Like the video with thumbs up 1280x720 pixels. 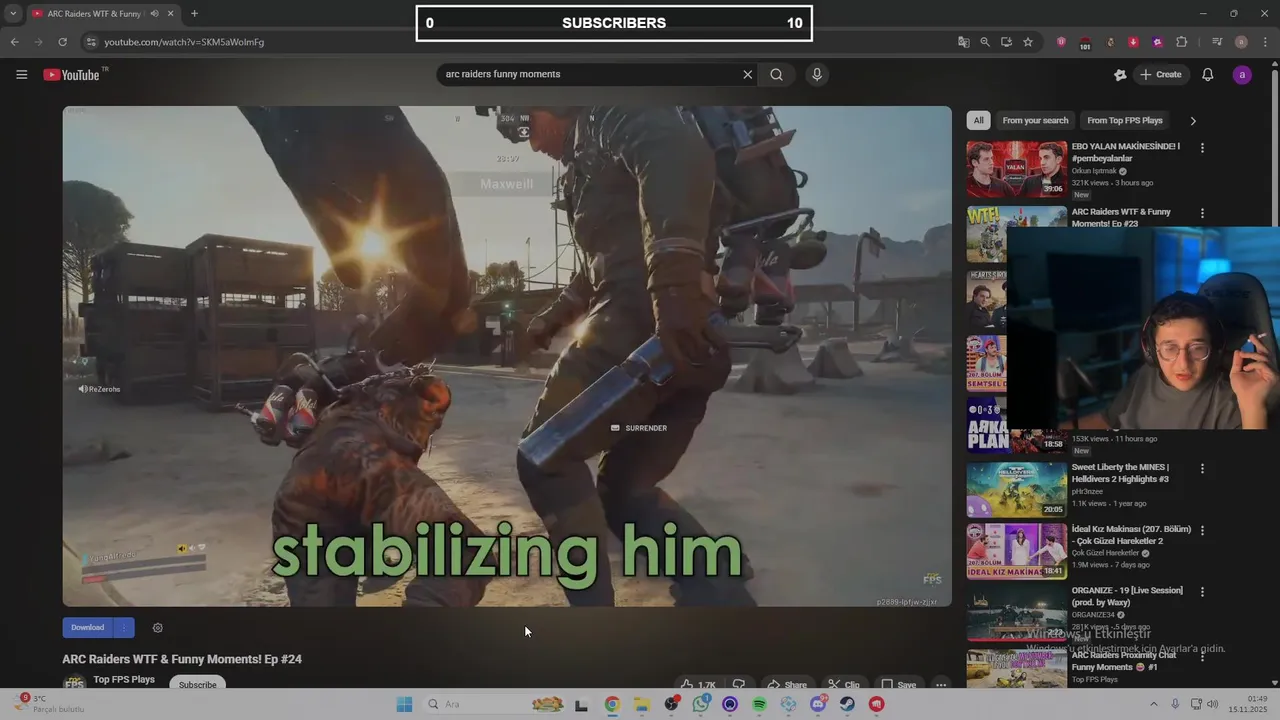pos(698,685)
